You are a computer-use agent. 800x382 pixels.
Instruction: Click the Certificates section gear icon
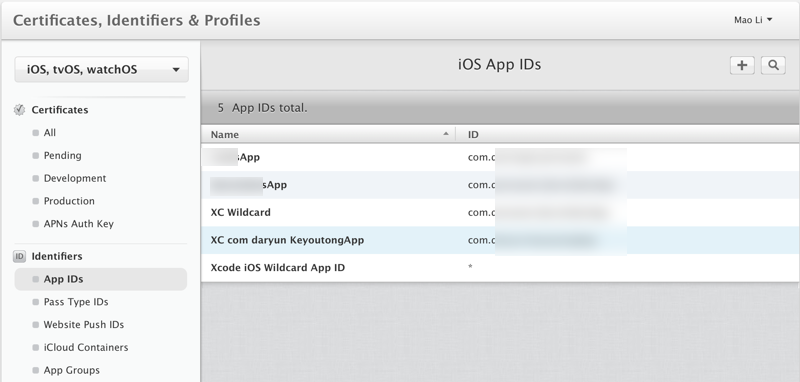tap(19, 110)
